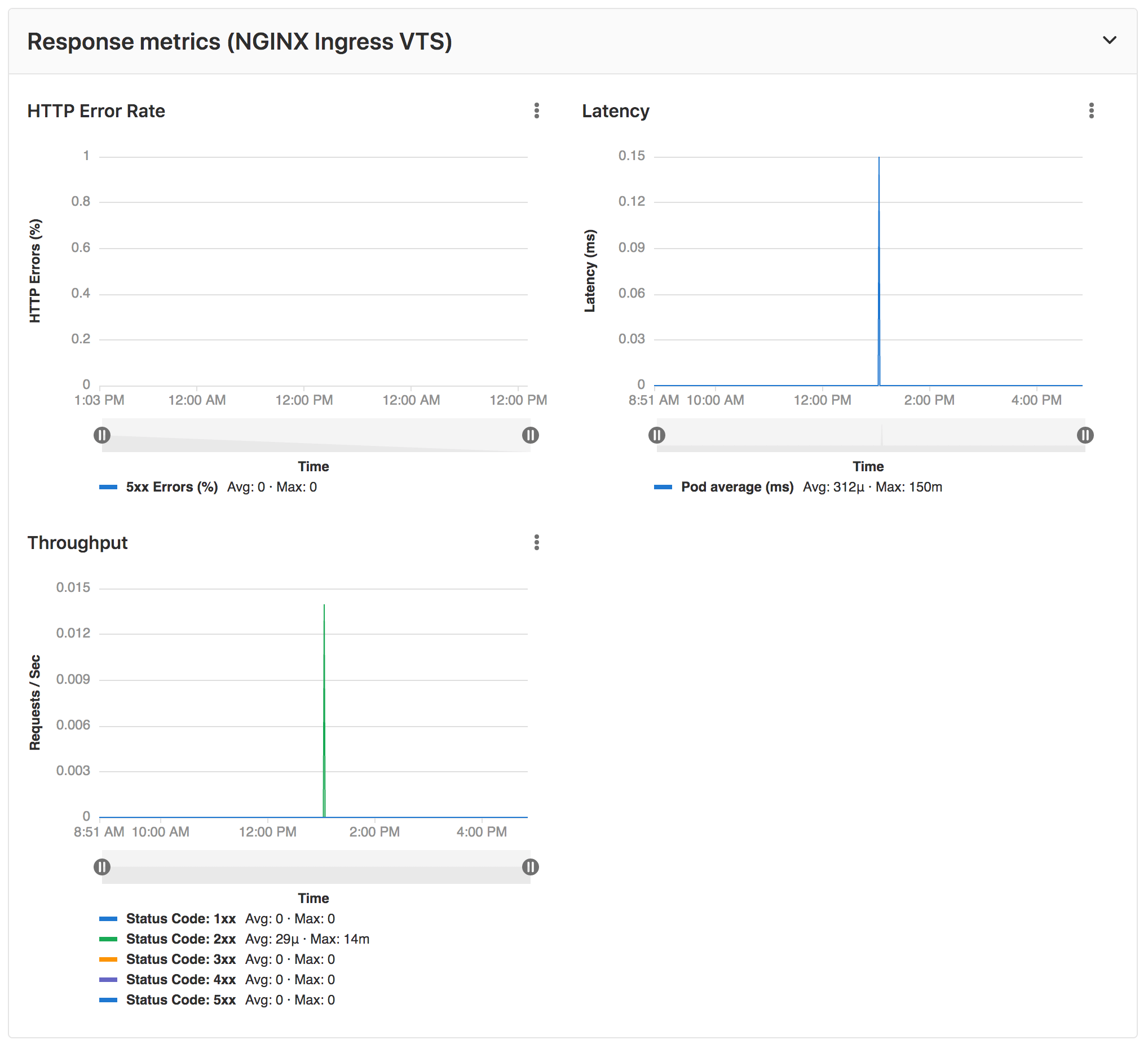Collapse the Response metrics panel
1148x1053 pixels.
click(1109, 41)
